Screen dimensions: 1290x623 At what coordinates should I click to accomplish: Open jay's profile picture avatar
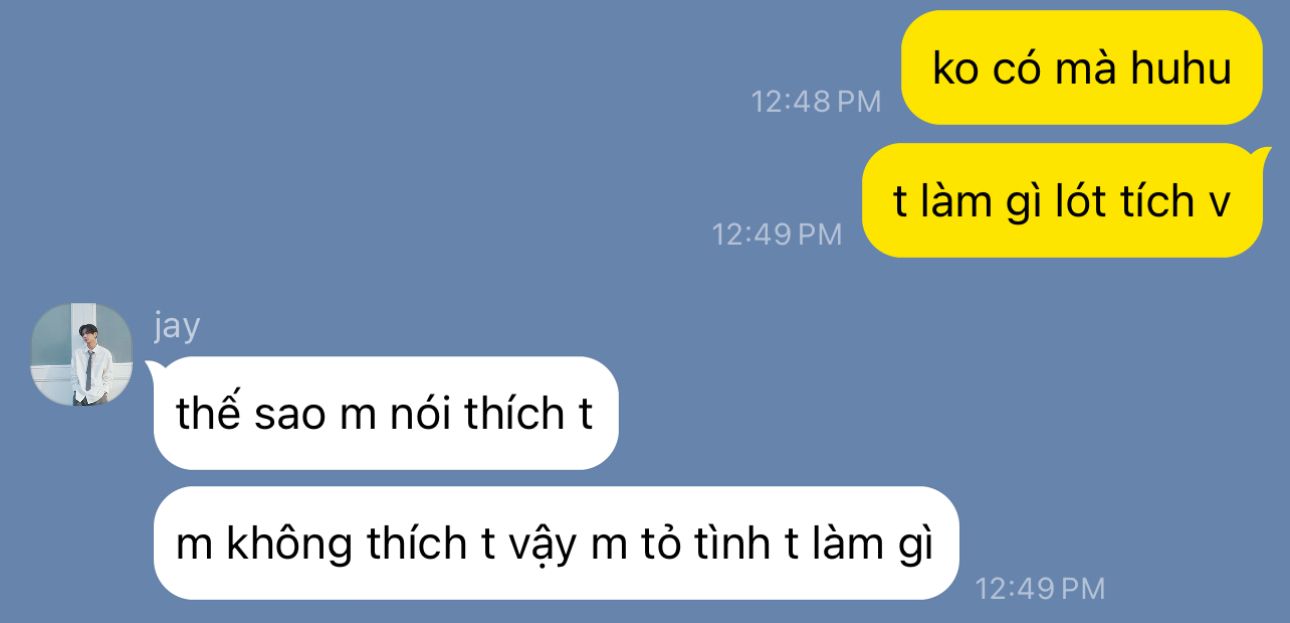pos(82,353)
